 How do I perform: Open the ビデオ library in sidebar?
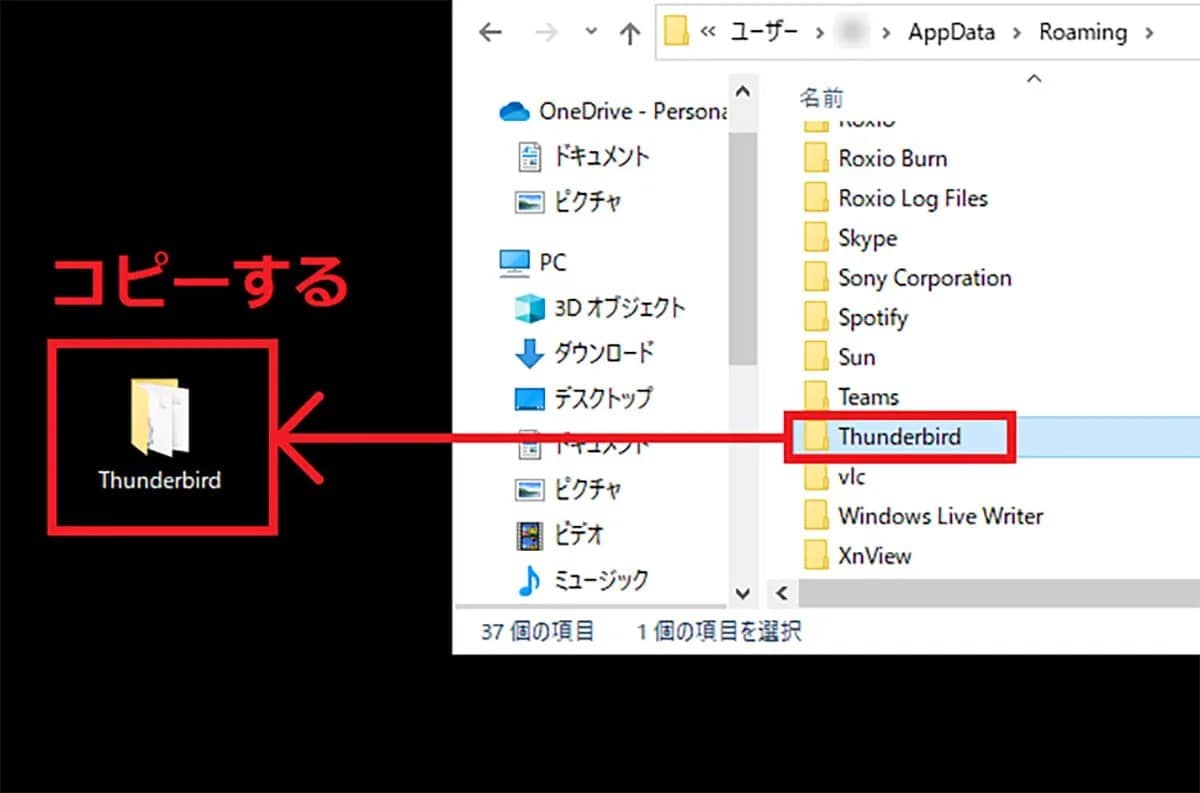click(x=560, y=534)
